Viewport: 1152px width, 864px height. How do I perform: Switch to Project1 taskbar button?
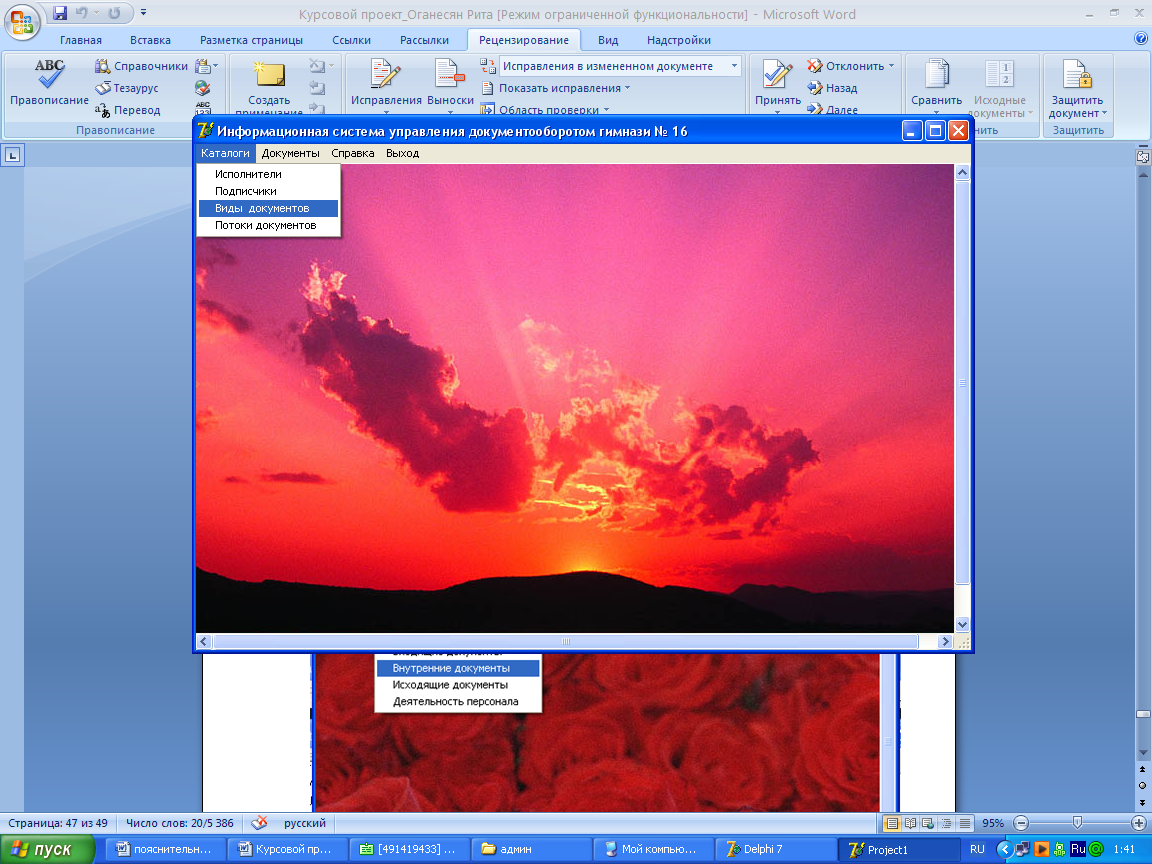[901, 849]
